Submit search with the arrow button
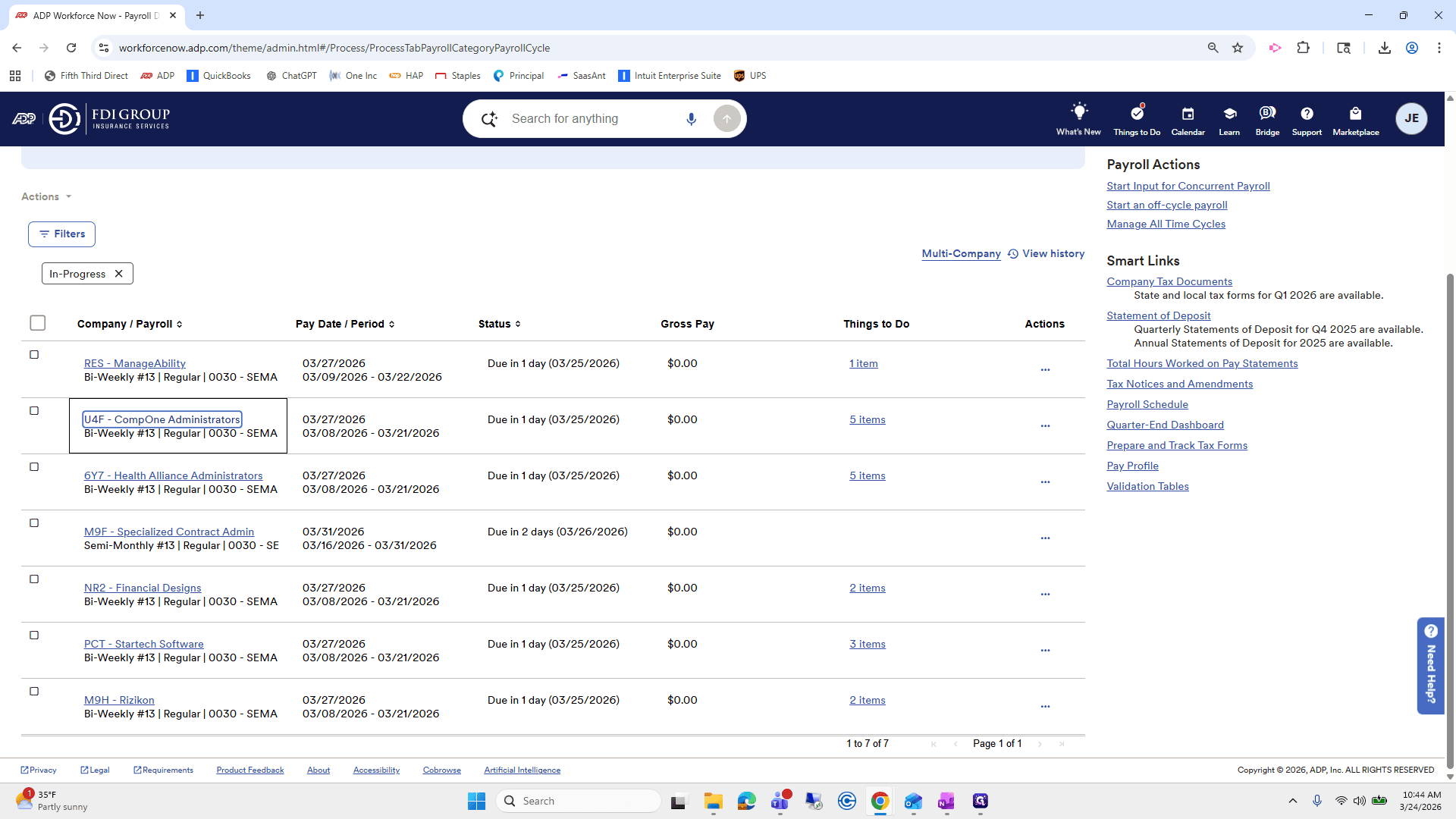Screen dimensions: 1456x819 726,119
